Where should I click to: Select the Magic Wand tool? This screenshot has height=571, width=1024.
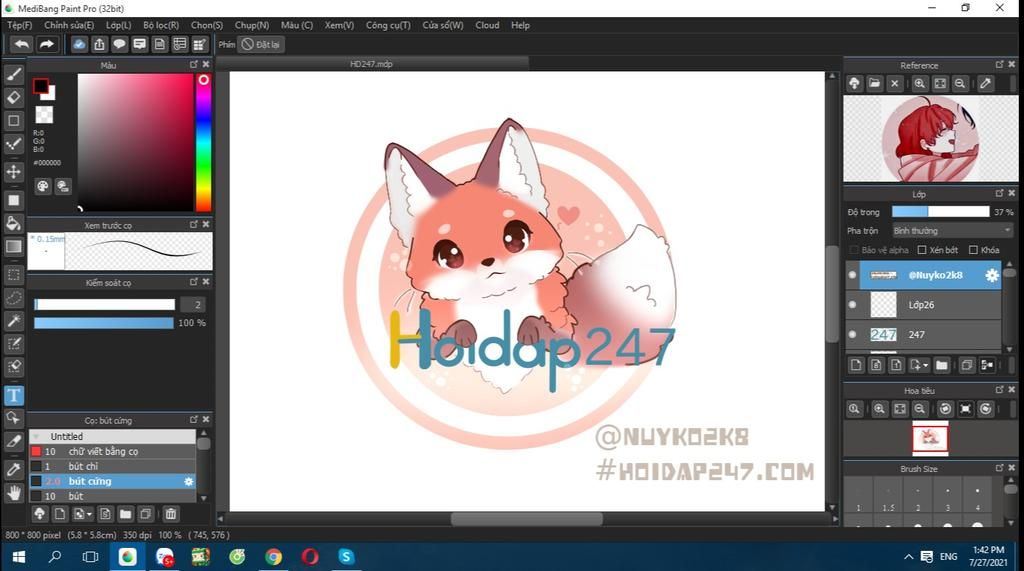[x=14, y=321]
